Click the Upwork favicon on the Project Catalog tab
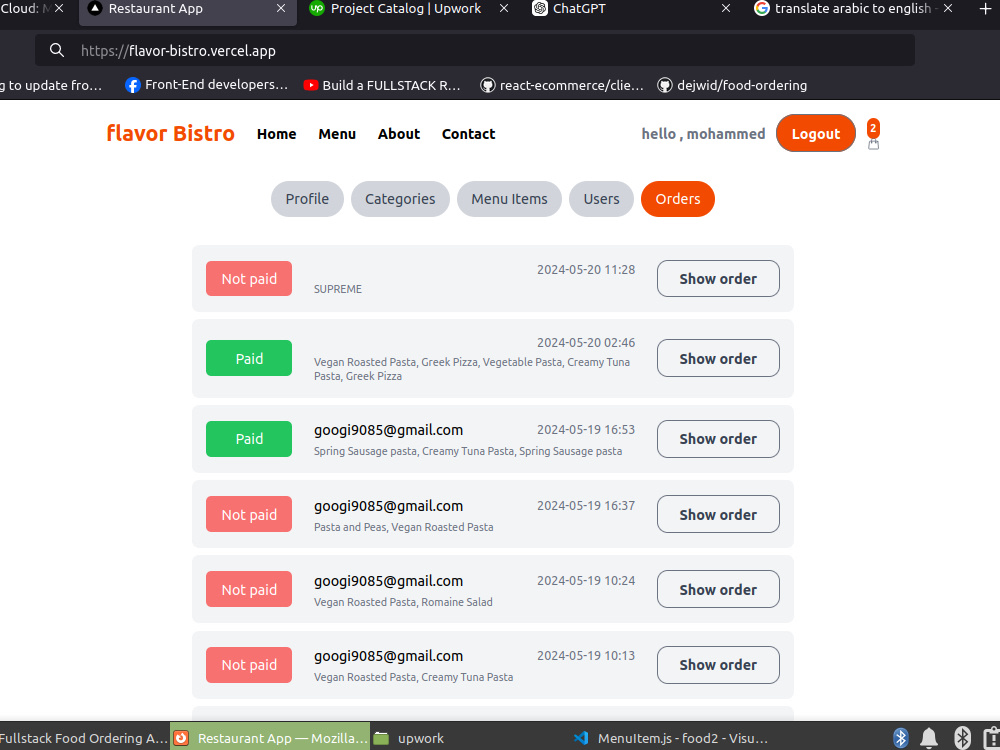The image size is (1000, 750). 316,8
